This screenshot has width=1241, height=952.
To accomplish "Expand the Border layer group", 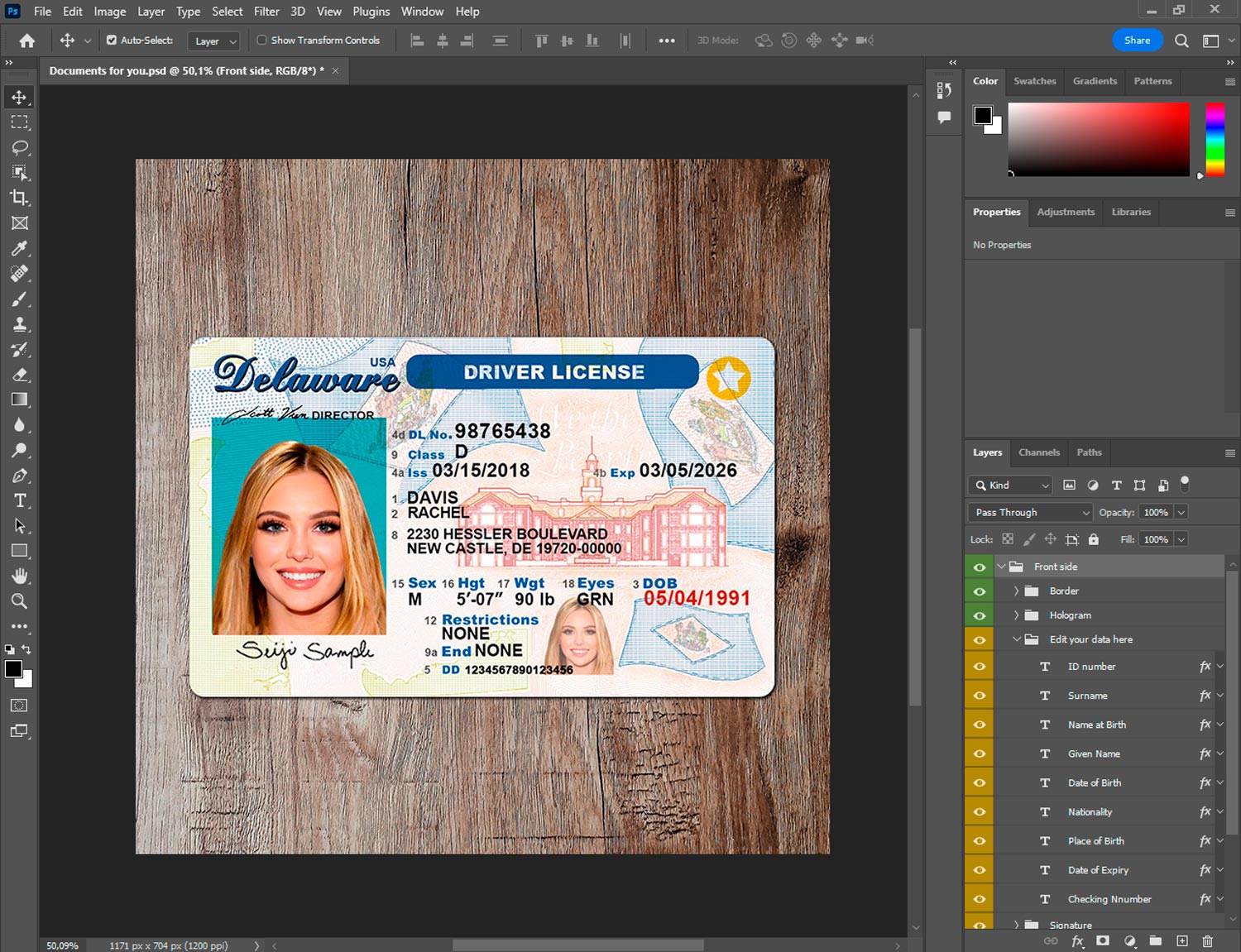I will 1016,591.
